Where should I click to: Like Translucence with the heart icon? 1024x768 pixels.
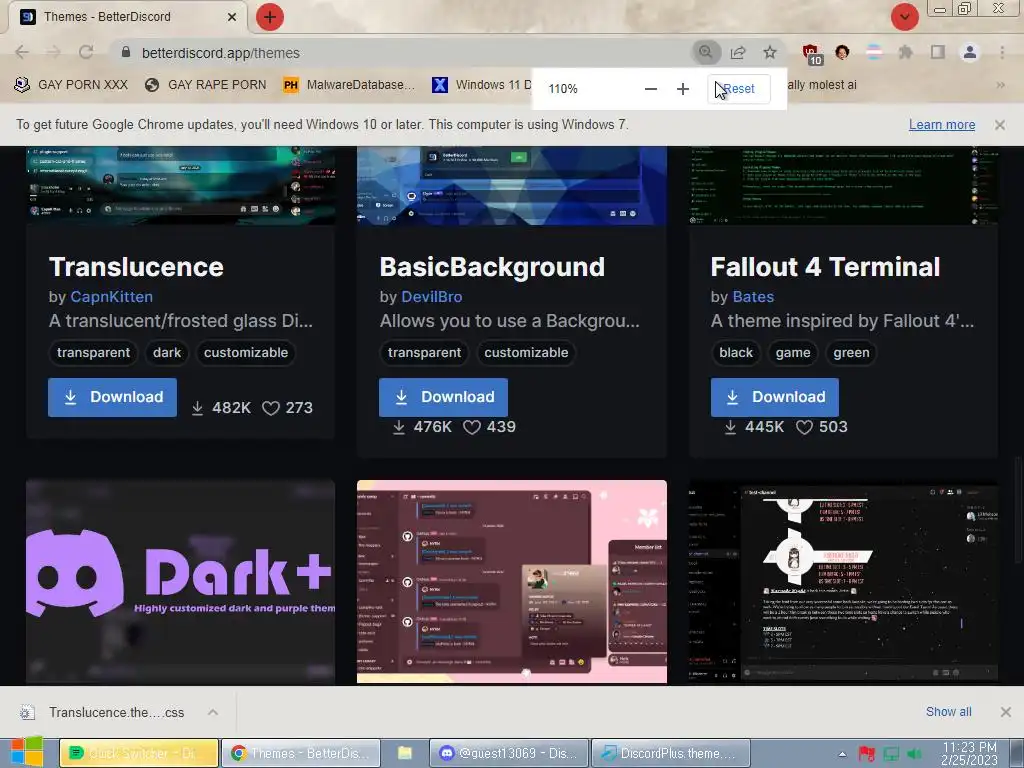coord(270,408)
